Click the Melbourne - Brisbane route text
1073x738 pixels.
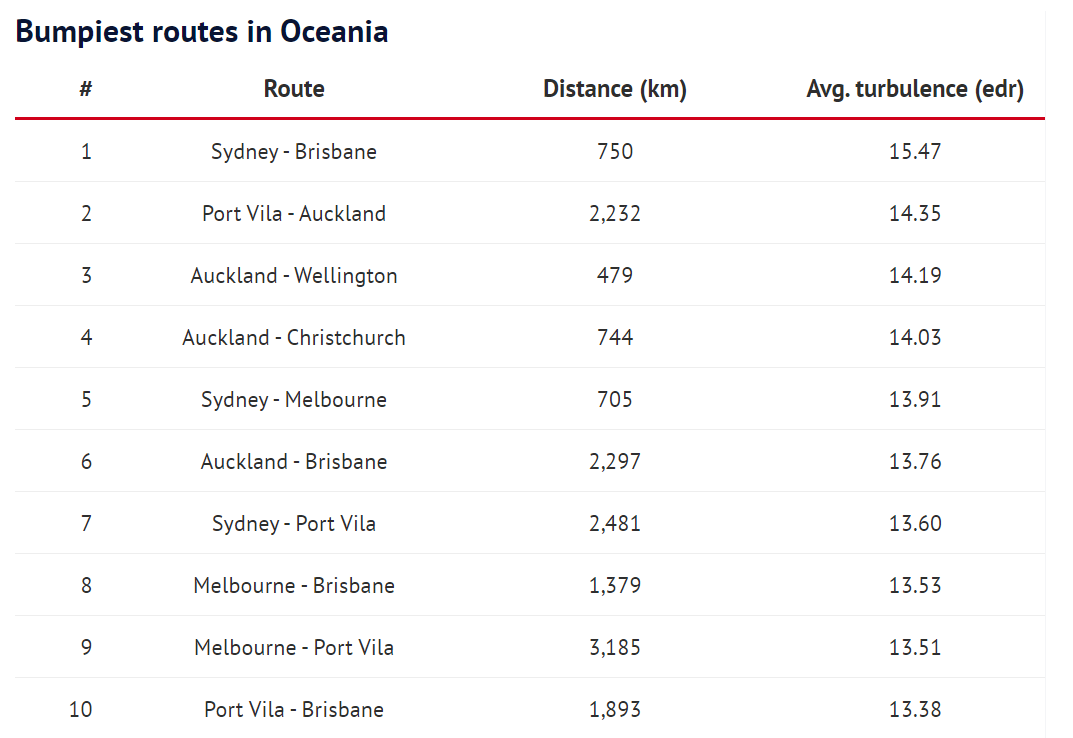[x=294, y=585]
